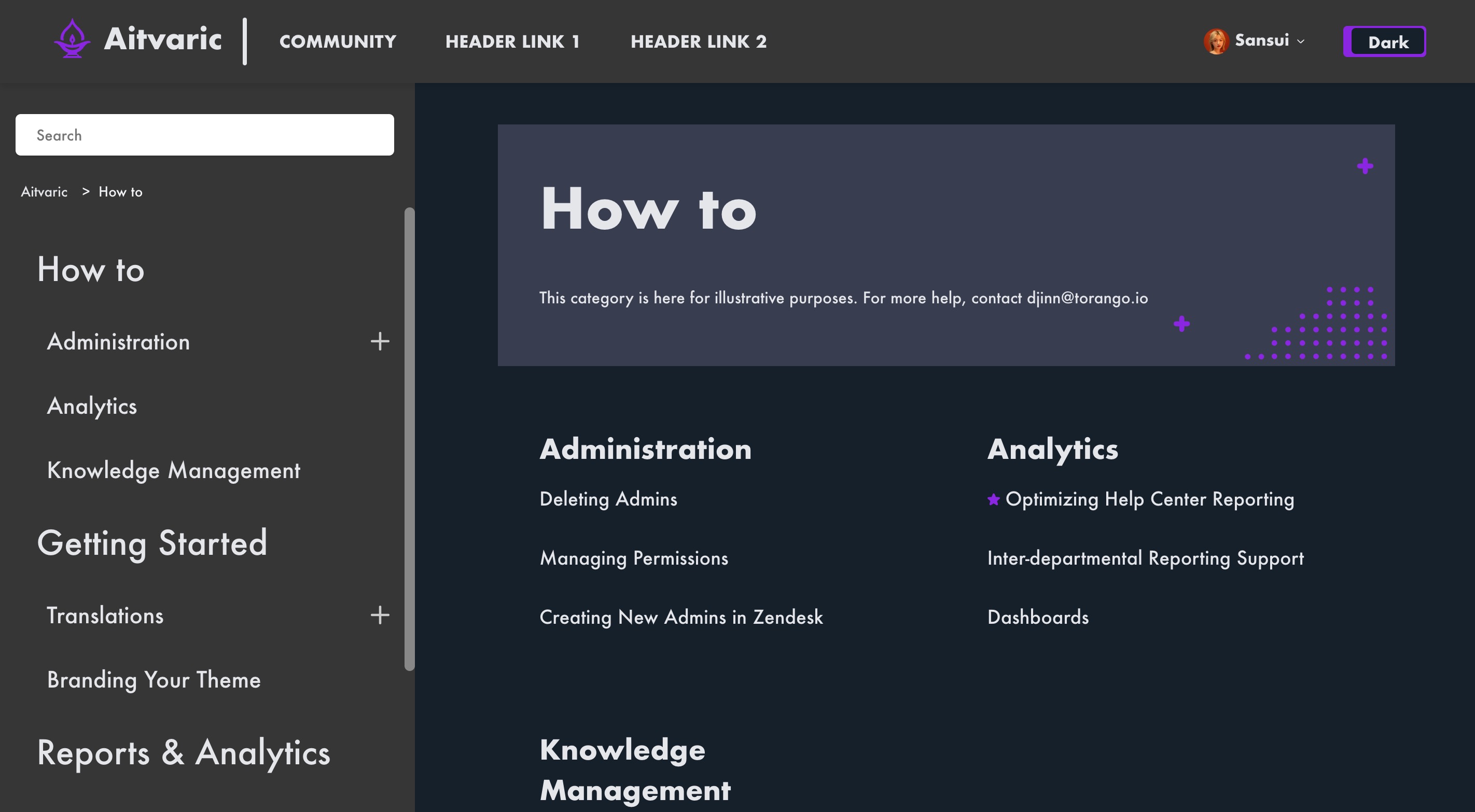Go to Header Link 1
The height and width of the screenshot is (812, 1475).
[x=512, y=42]
